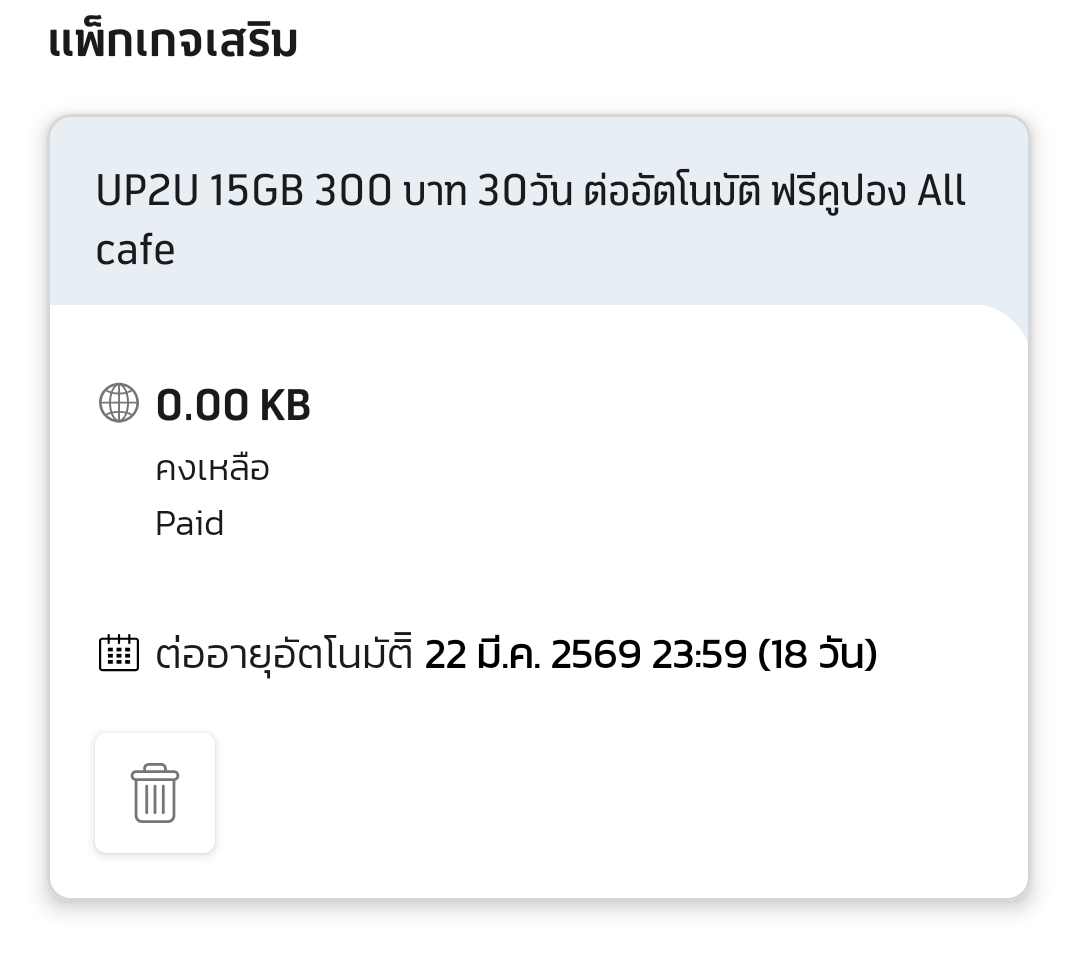1079x961 pixels.
Task: Click the 'UP2U' name in package title
Action: 148,192
